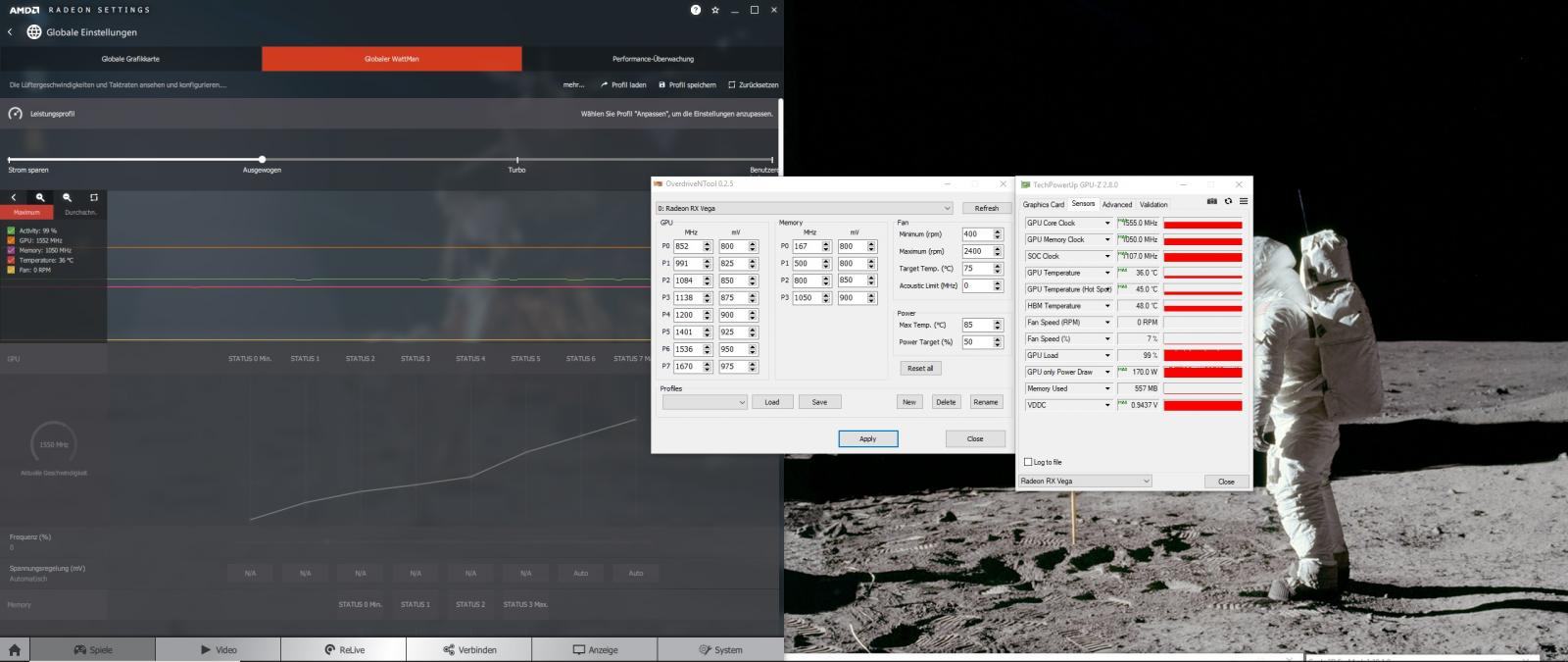Switch to the Globaler WattMan tab
Viewport: 1568px width, 662px height.
pyautogui.click(x=392, y=59)
